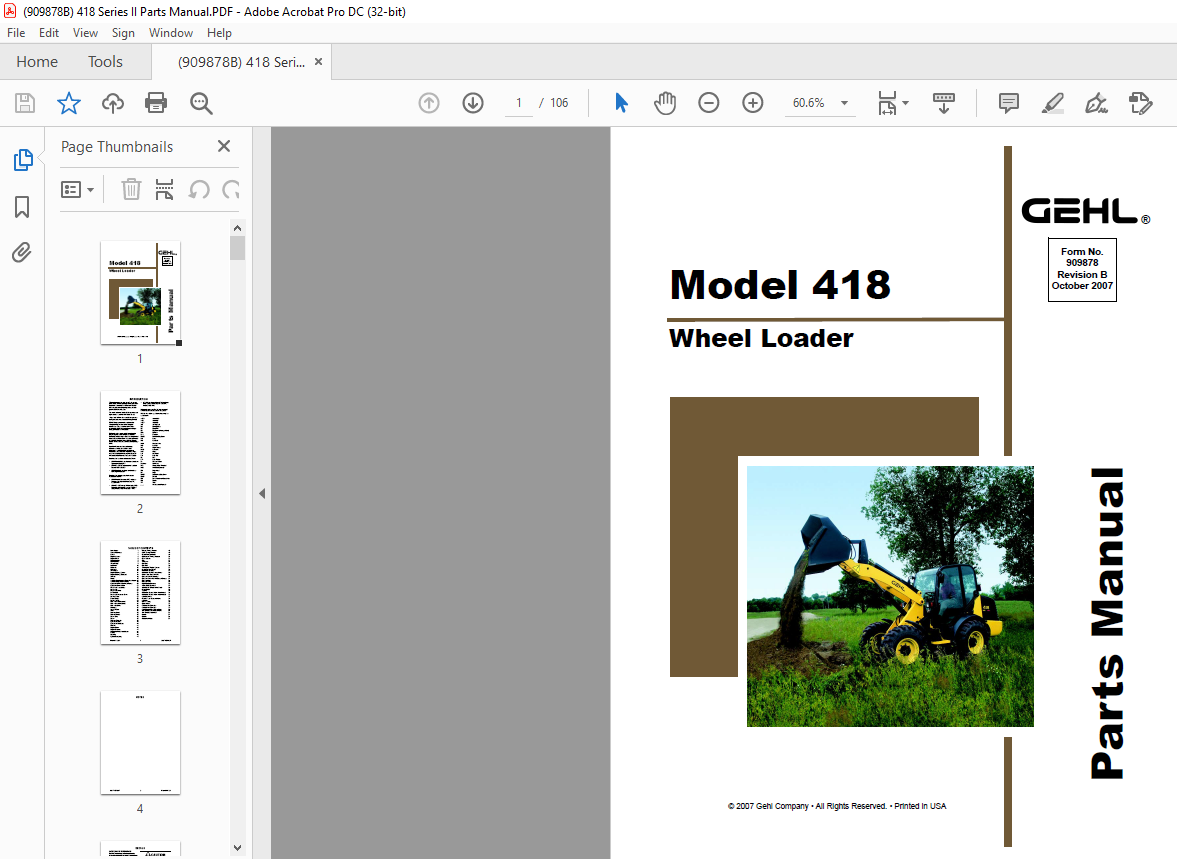Open the thumbnails options menu dropdown
Image resolution: width=1177 pixels, height=859 pixels.
click(77, 189)
